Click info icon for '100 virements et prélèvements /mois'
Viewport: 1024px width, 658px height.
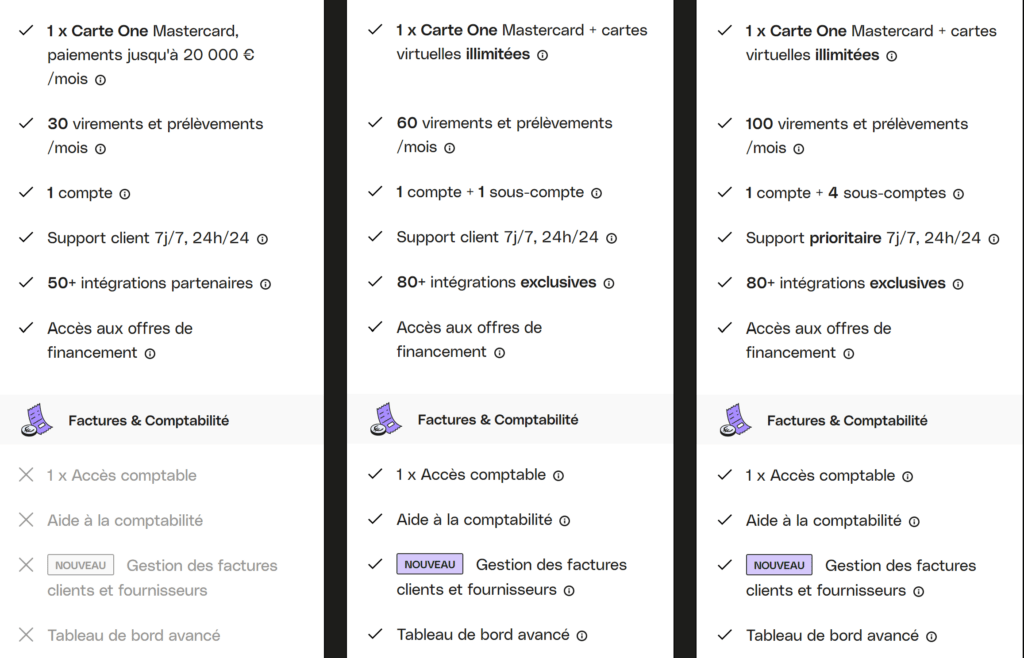point(799,149)
